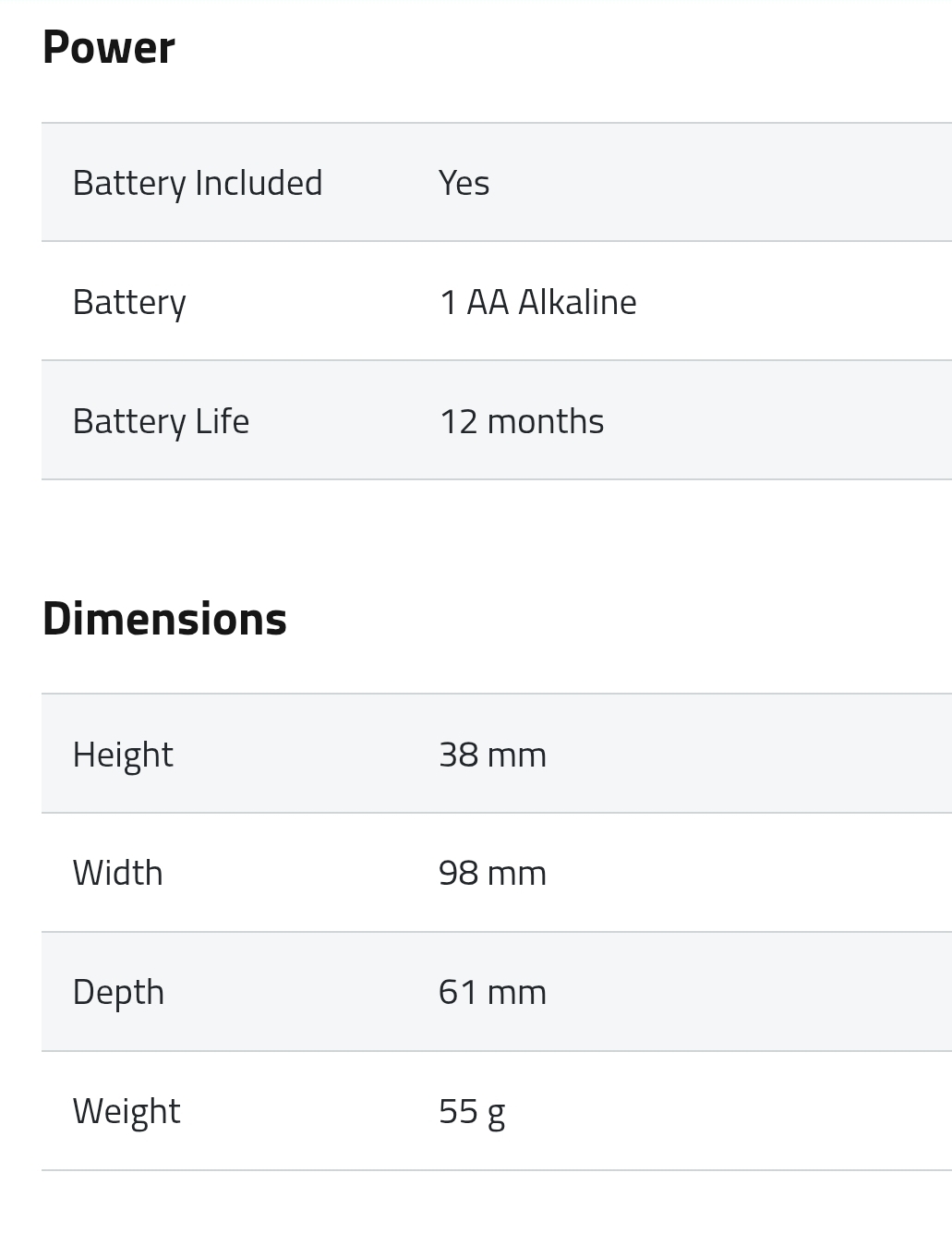Click the Yes value for Battery Included
Viewport: 952px width, 1233px height.
(464, 183)
